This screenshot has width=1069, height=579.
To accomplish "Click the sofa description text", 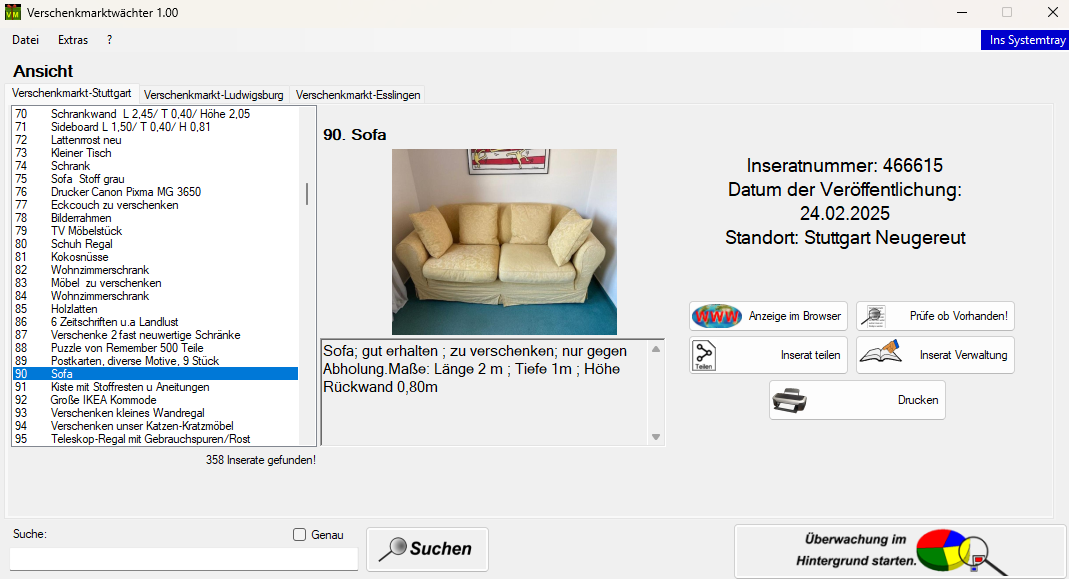I will pos(475,369).
